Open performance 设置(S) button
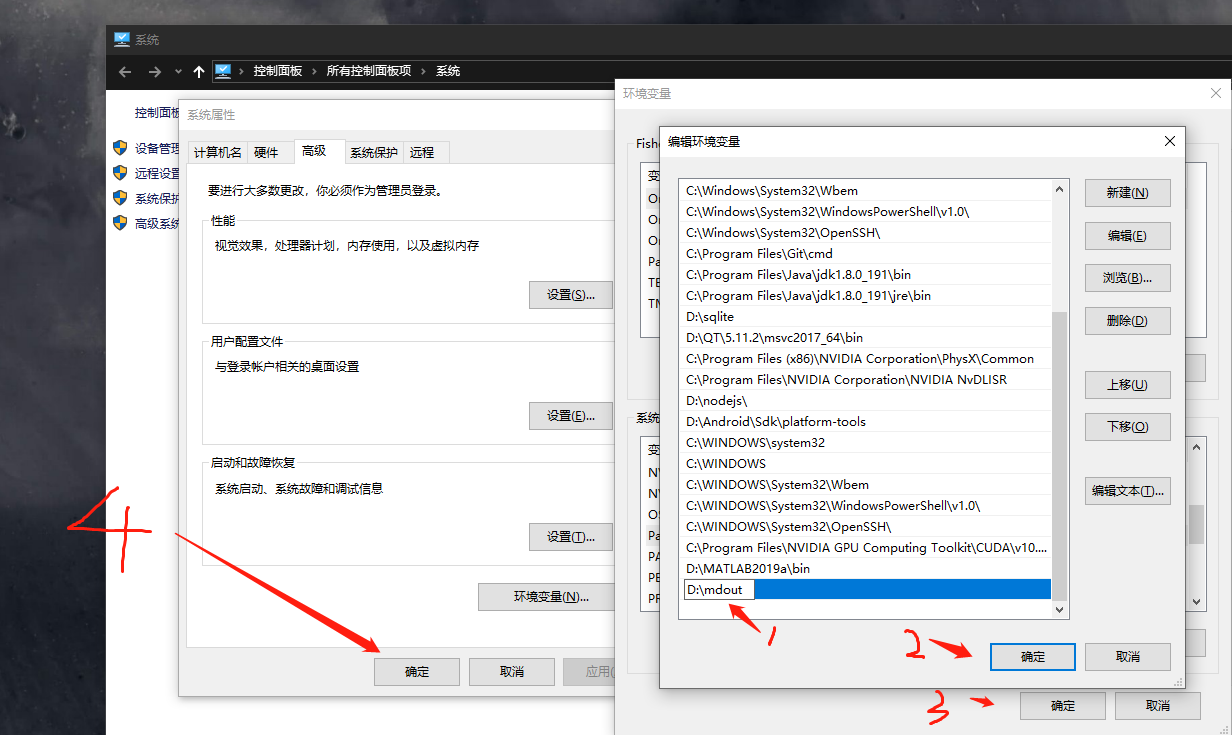 pyautogui.click(x=570, y=295)
